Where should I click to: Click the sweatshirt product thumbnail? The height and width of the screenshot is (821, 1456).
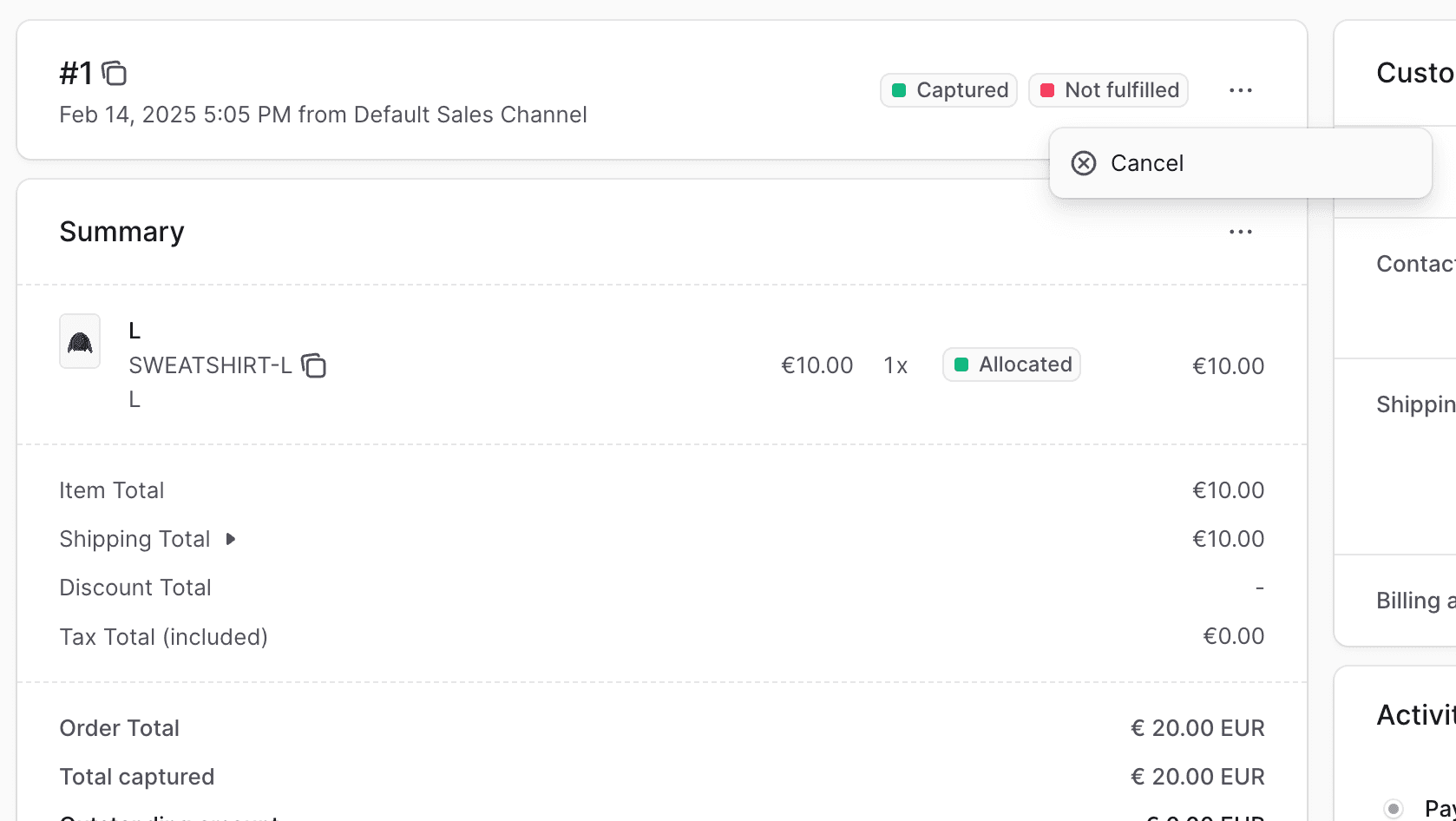tap(80, 342)
